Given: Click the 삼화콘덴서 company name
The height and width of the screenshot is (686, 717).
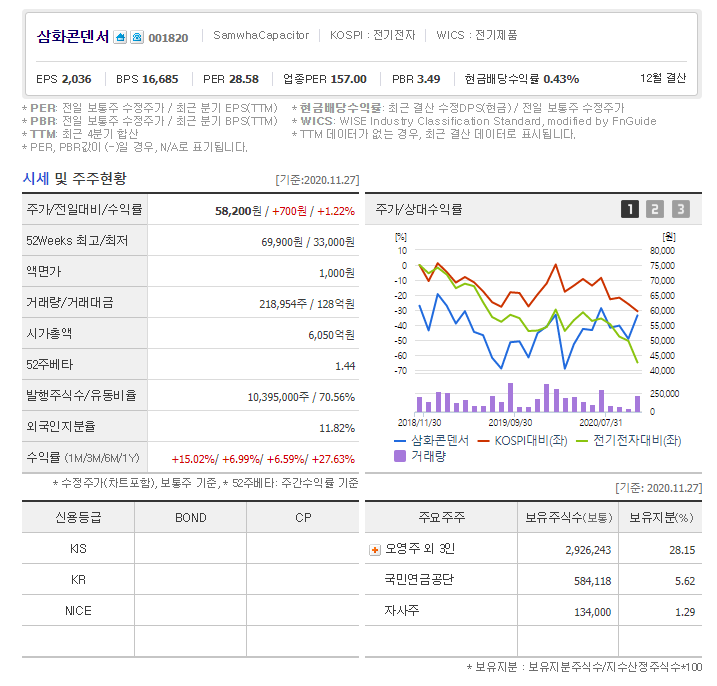Looking at the screenshot, I should [x=73, y=37].
